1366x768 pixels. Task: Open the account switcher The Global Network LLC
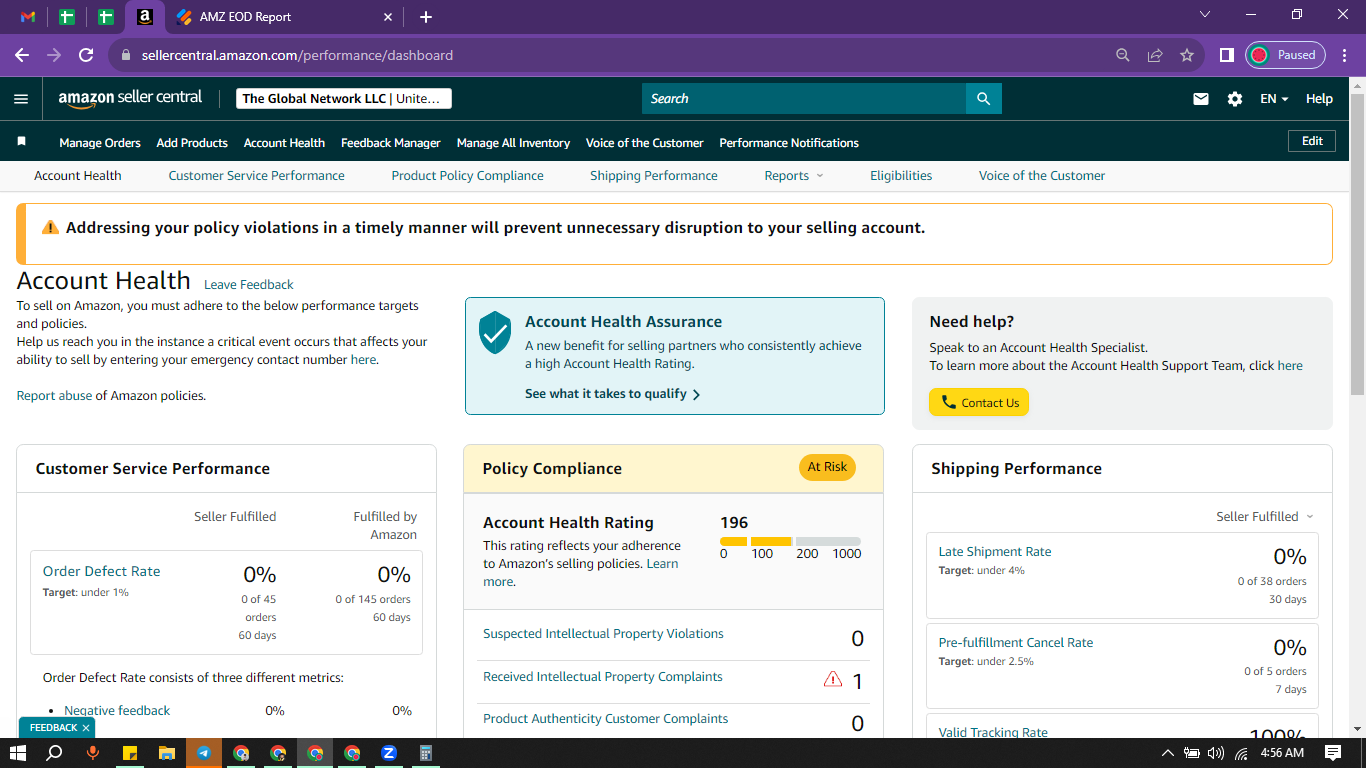click(x=344, y=98)
